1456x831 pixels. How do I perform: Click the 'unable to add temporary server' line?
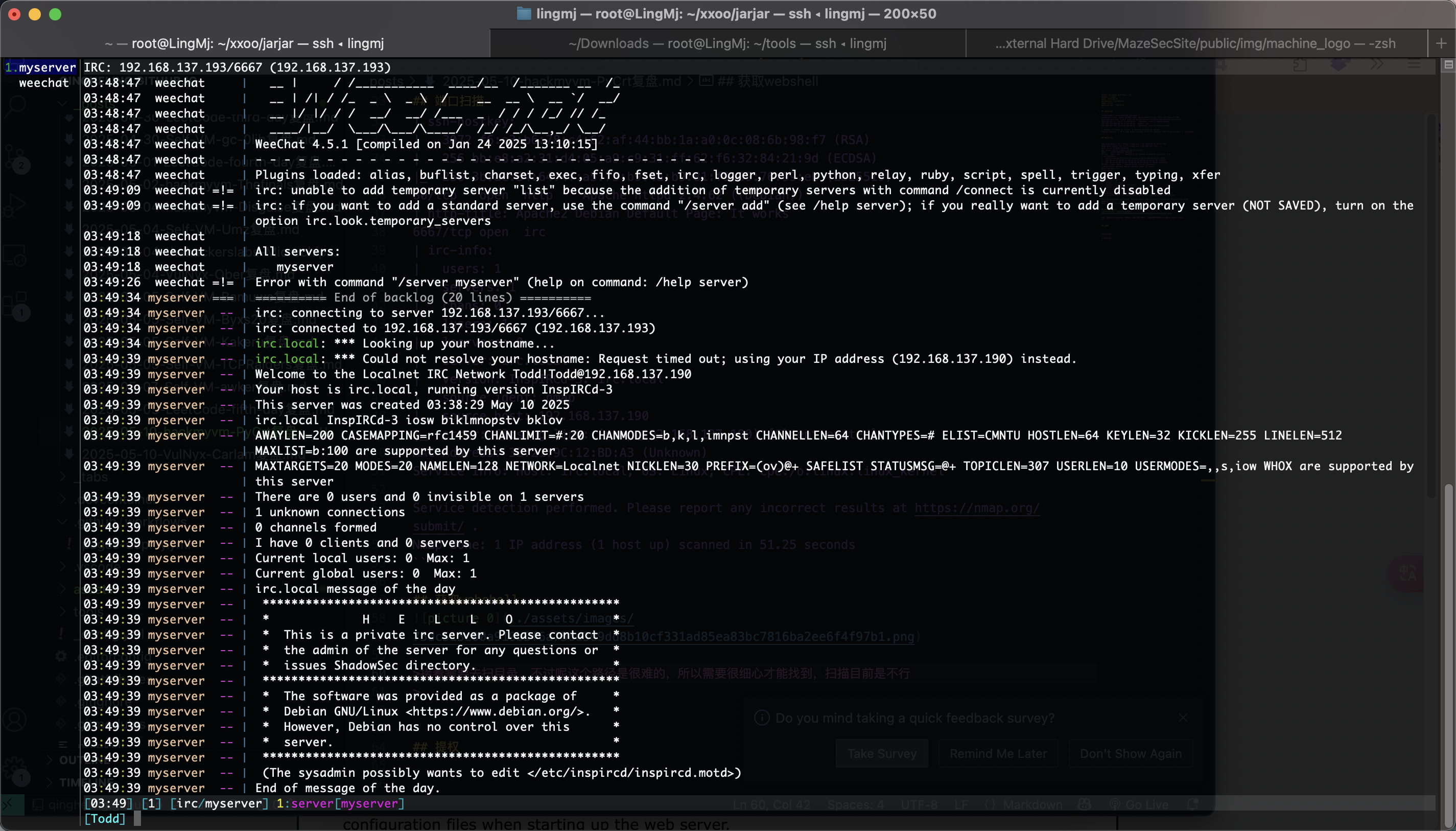pos(713,190)
